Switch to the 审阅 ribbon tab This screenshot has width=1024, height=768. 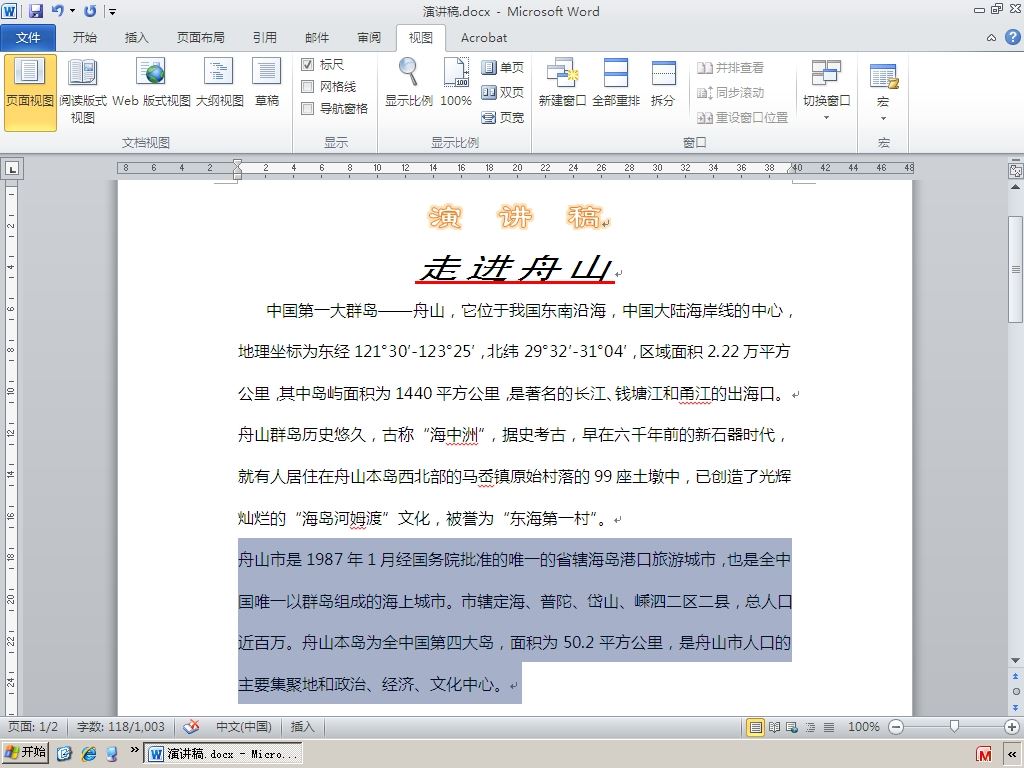(369, 38)
